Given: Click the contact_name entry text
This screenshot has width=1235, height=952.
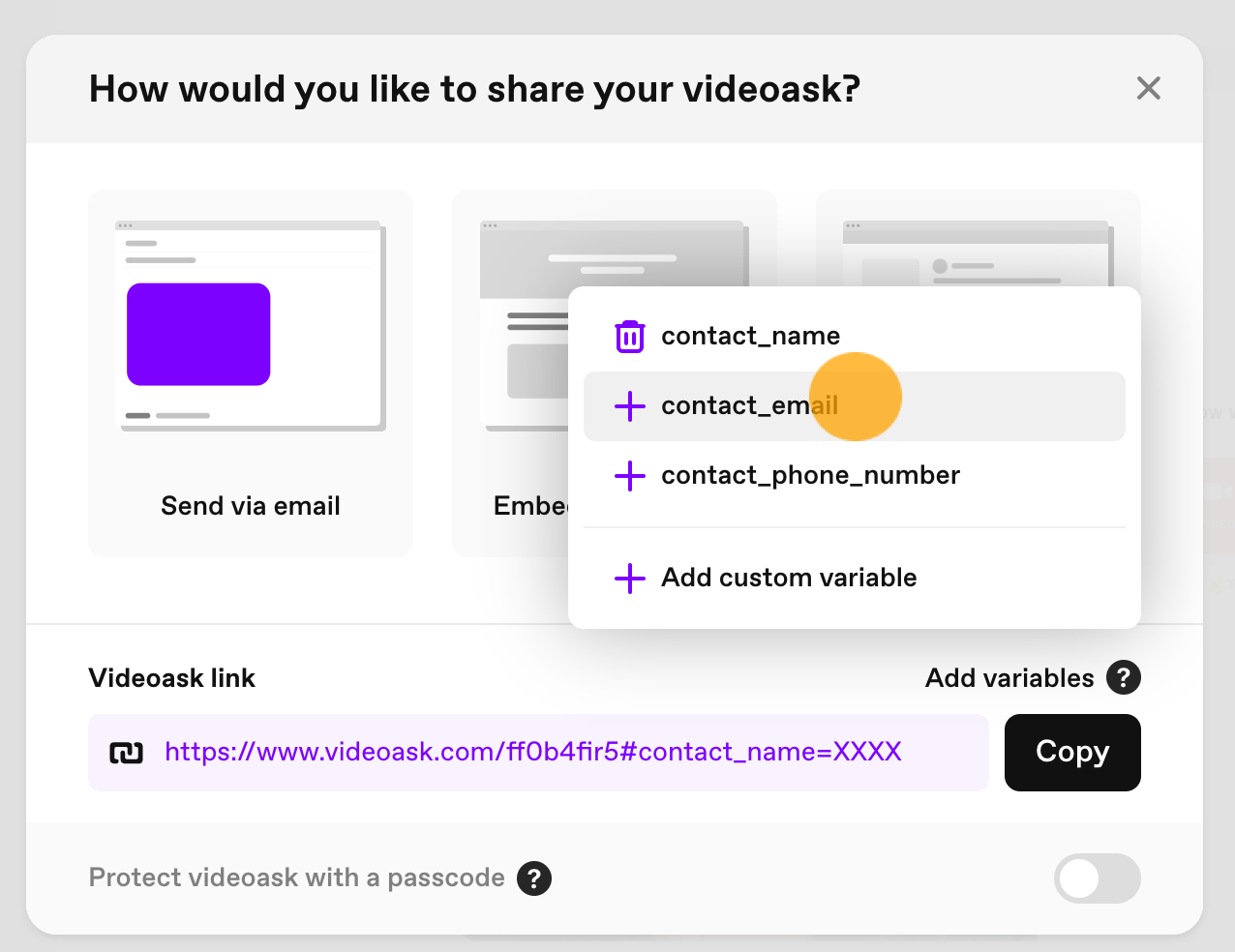Looking at the screenshot, I should pyautogui.click(x=750, y=336).
